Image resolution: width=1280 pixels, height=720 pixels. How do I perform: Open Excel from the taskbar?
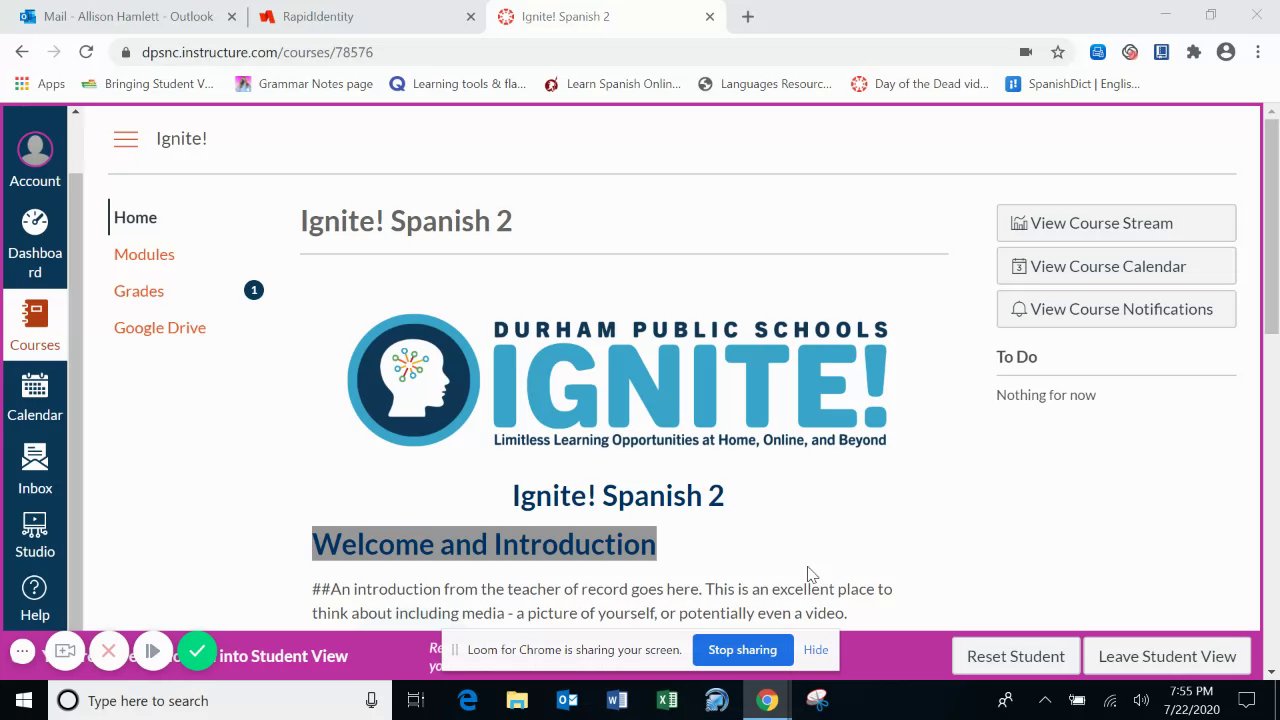667,700
